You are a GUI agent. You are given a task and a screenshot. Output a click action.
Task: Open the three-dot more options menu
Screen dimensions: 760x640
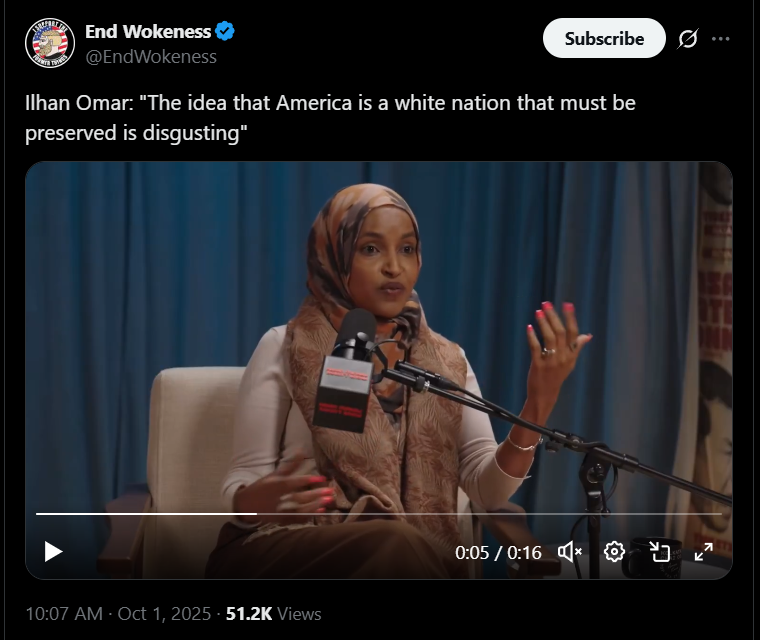[721, 39]
